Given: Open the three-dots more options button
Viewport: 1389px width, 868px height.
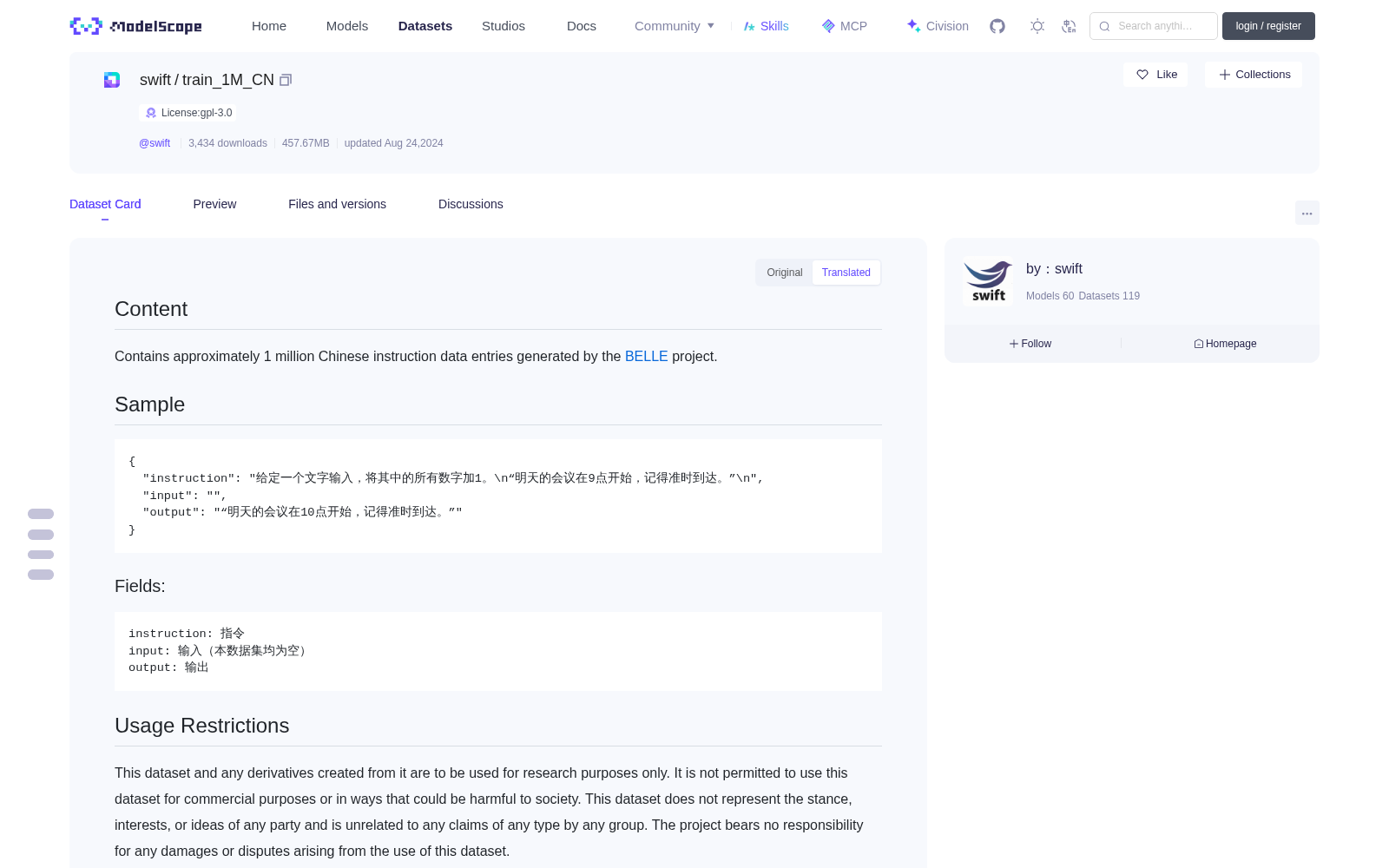Looking at the screenshot, I should pos(1307,213).
